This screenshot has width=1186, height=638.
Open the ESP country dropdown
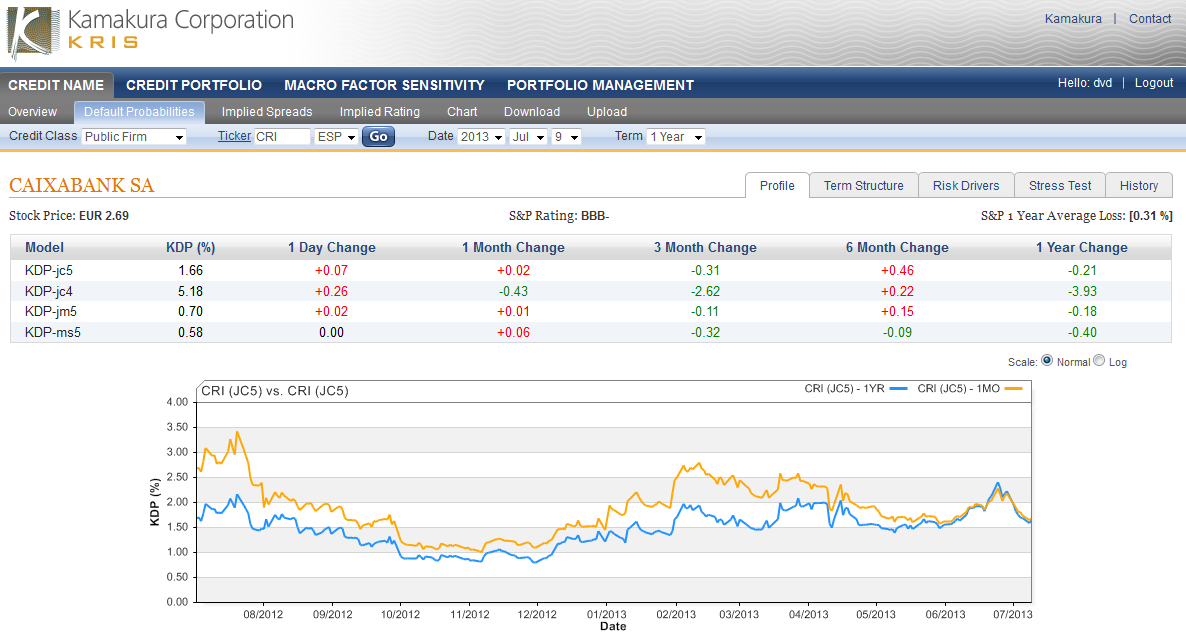click(x=336, y=136)
